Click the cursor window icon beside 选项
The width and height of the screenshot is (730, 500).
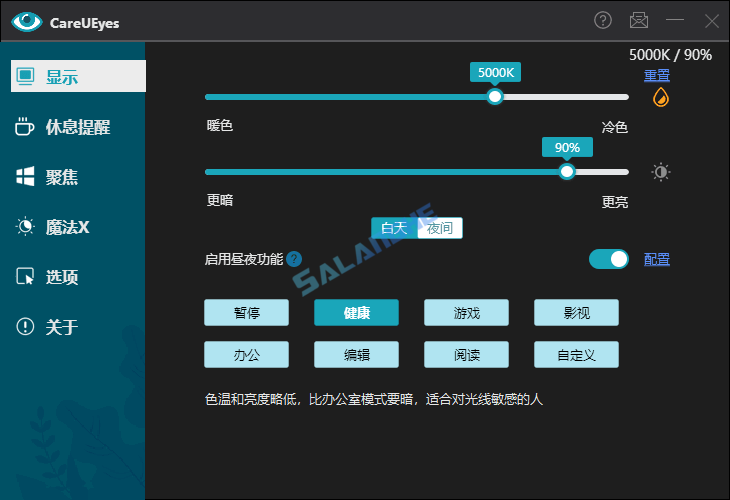tap(25, 277)
